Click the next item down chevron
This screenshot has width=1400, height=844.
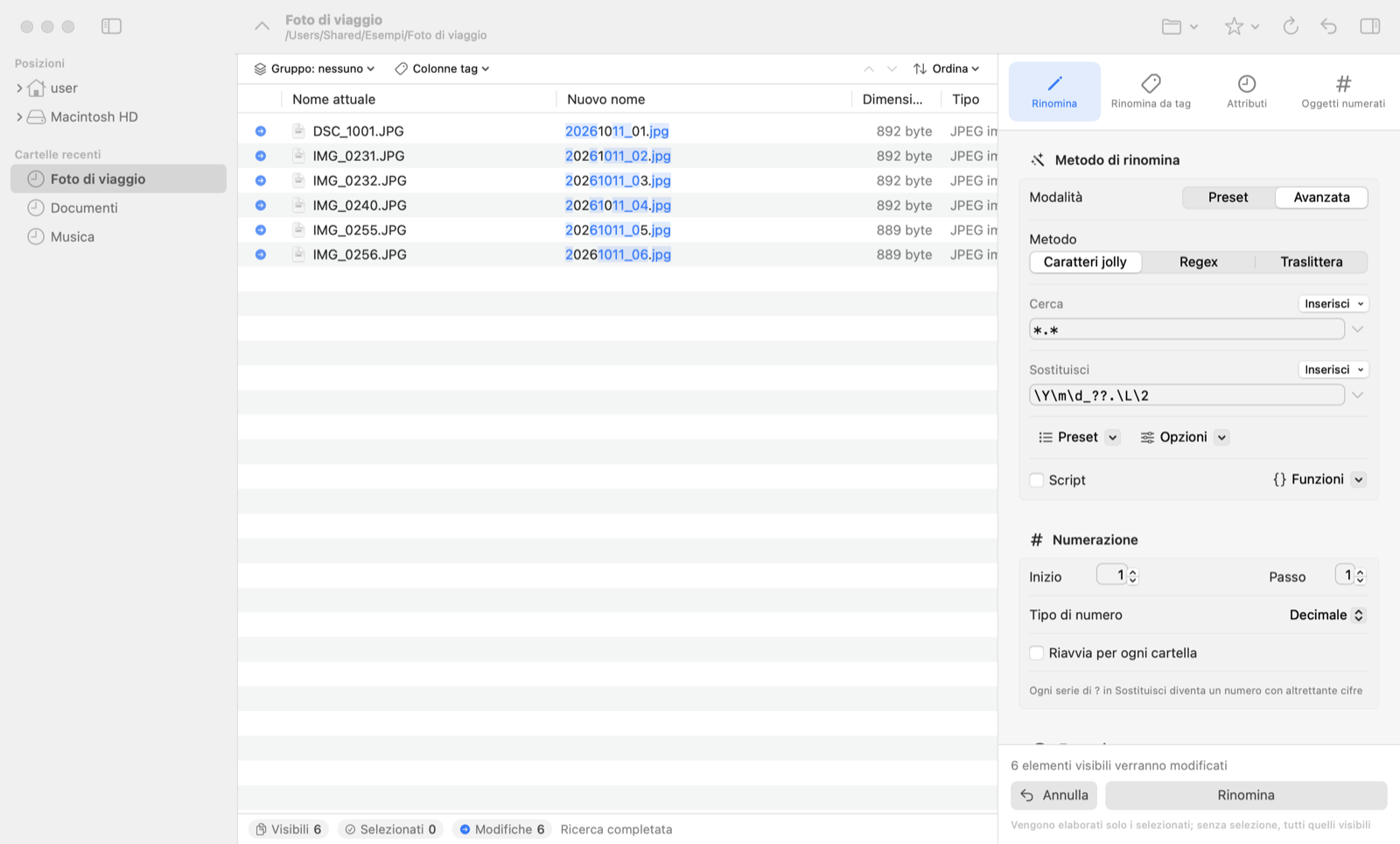tap(892, 68)
